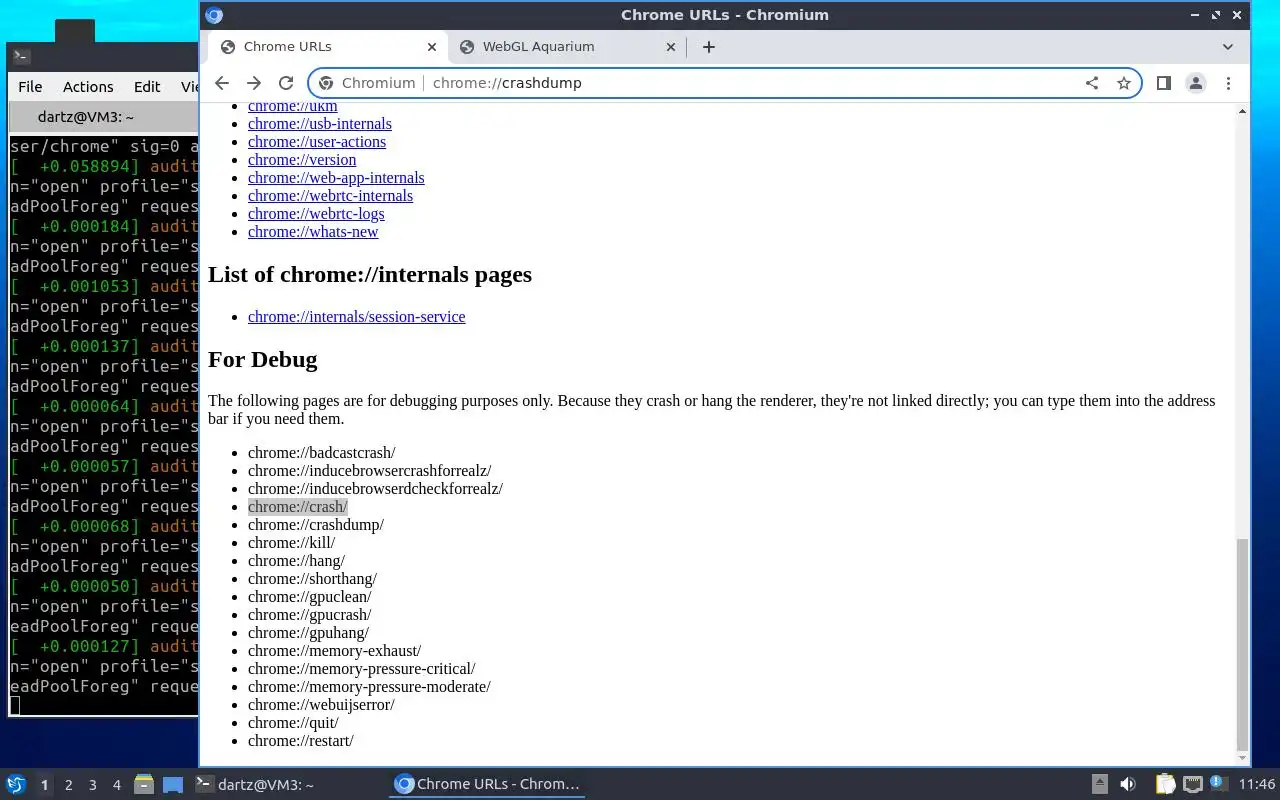The height and width of the screenshot is (800, 1280).
Task: Activate the Chrome URLs taskbar entry
Action: click(487, 785)
